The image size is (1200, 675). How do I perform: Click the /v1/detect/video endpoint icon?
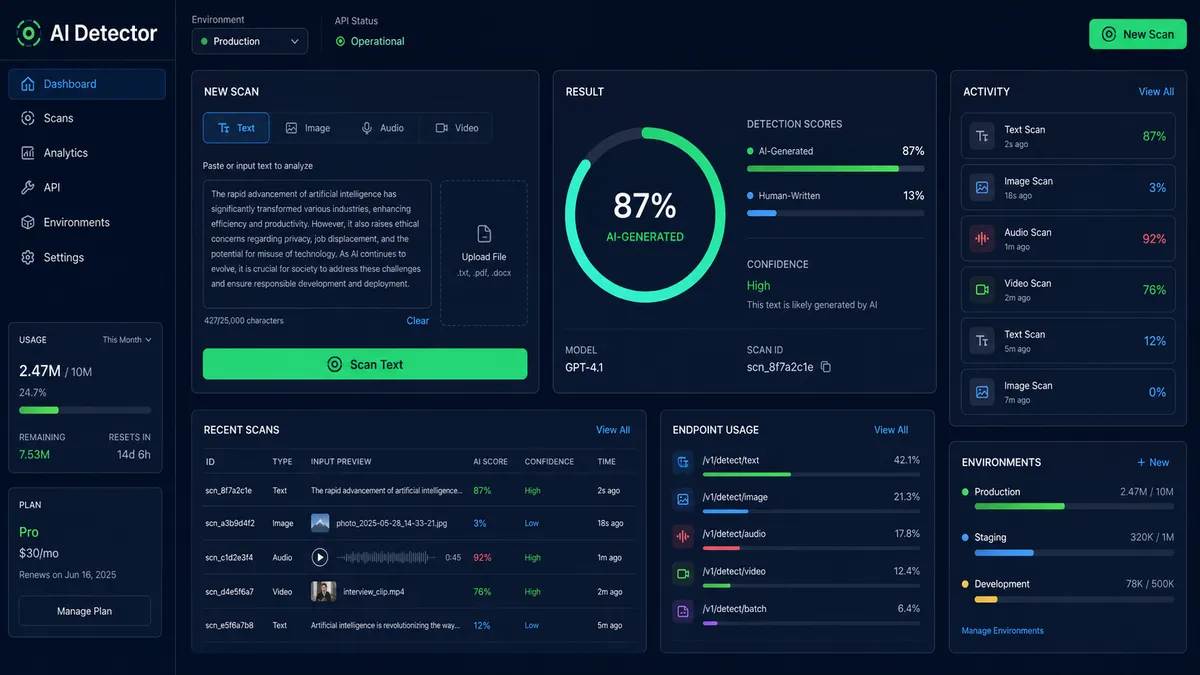[683, 573]
